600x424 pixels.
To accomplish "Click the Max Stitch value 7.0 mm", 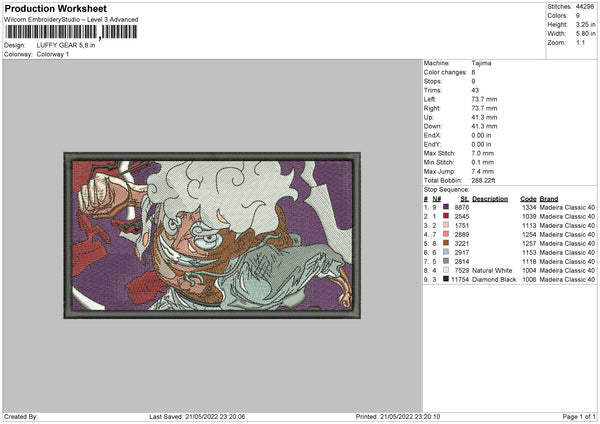I will 483,153.
